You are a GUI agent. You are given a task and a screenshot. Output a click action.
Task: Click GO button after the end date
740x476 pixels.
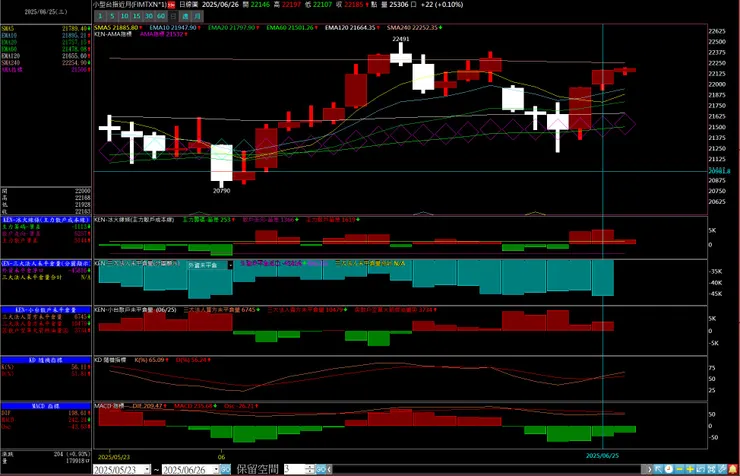click(x=226, y=469)
